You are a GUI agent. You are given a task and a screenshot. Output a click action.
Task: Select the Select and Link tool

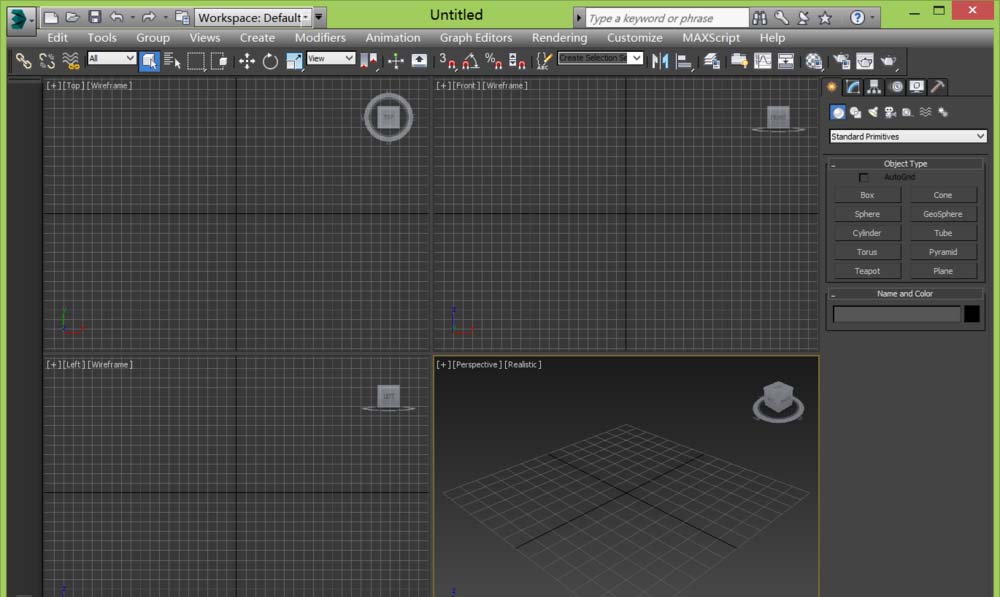[x=24, y=61]
